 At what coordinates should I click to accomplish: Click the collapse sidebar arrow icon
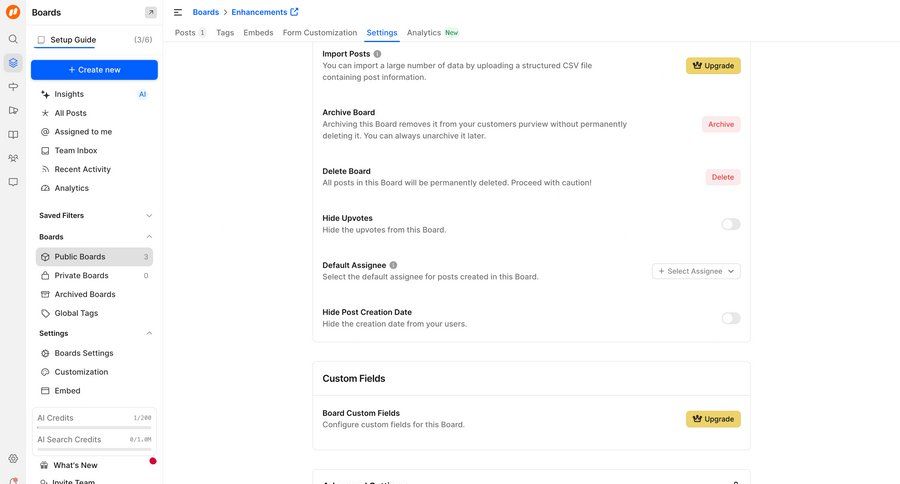coord(150,12)
